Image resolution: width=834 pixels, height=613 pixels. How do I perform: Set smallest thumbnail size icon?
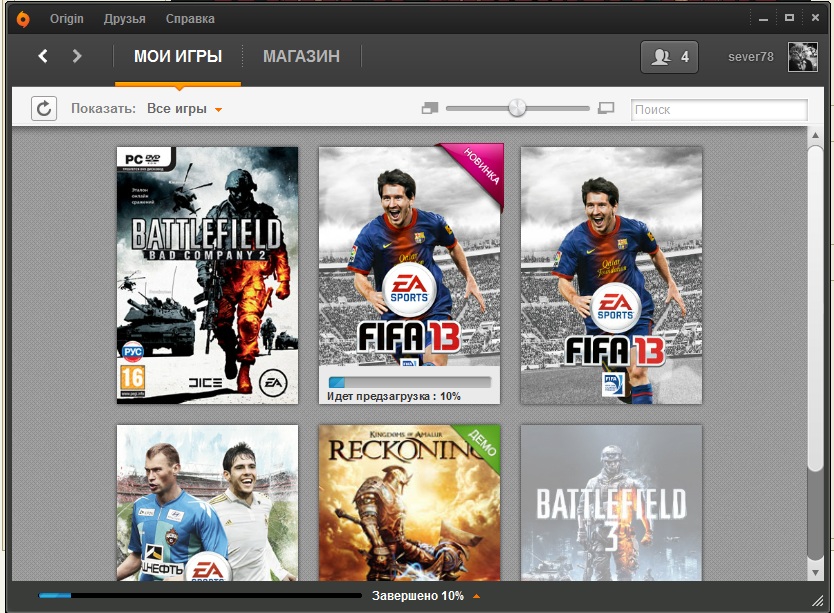tap(430, 109)
